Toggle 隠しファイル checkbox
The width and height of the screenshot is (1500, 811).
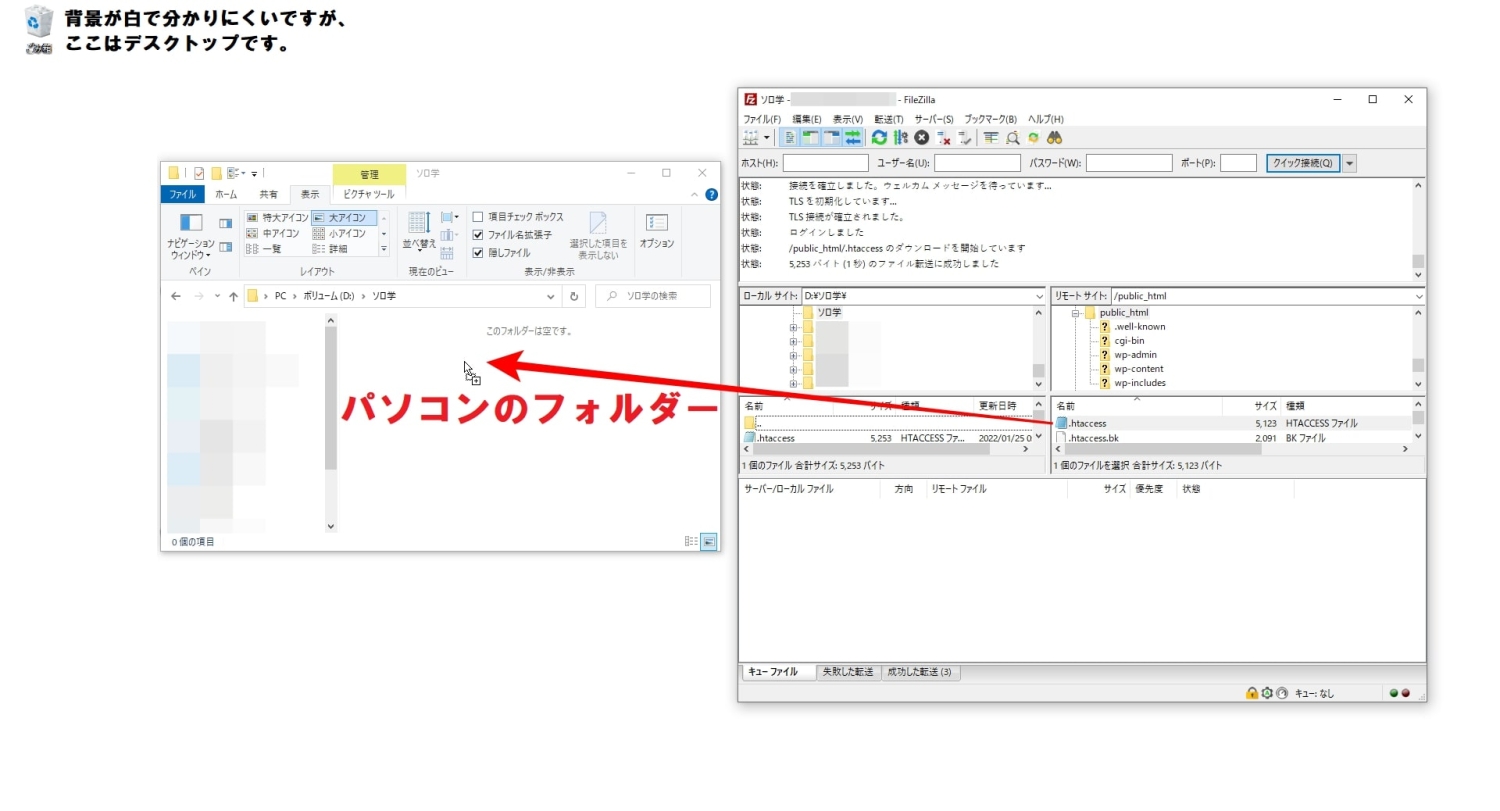point(478,253)
